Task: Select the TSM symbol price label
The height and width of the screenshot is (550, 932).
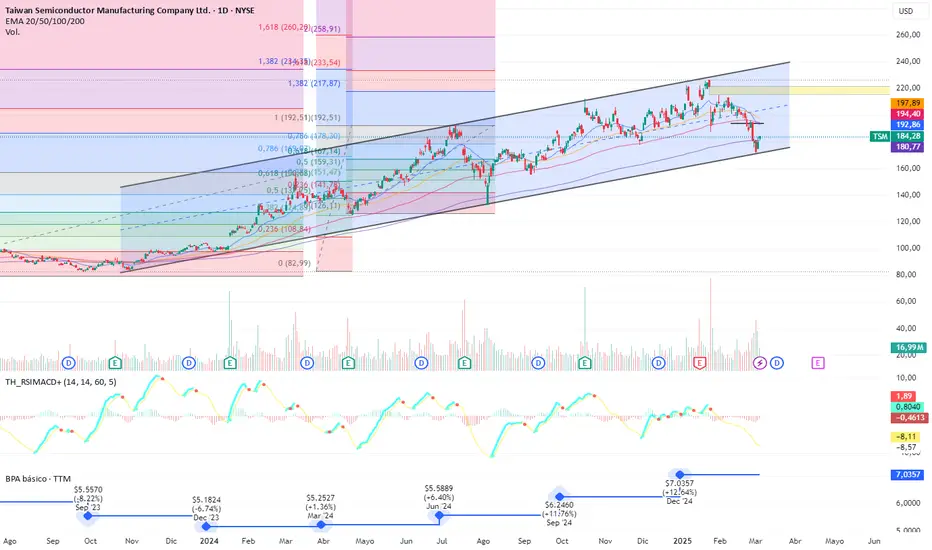Action: [x=880, y=136]
